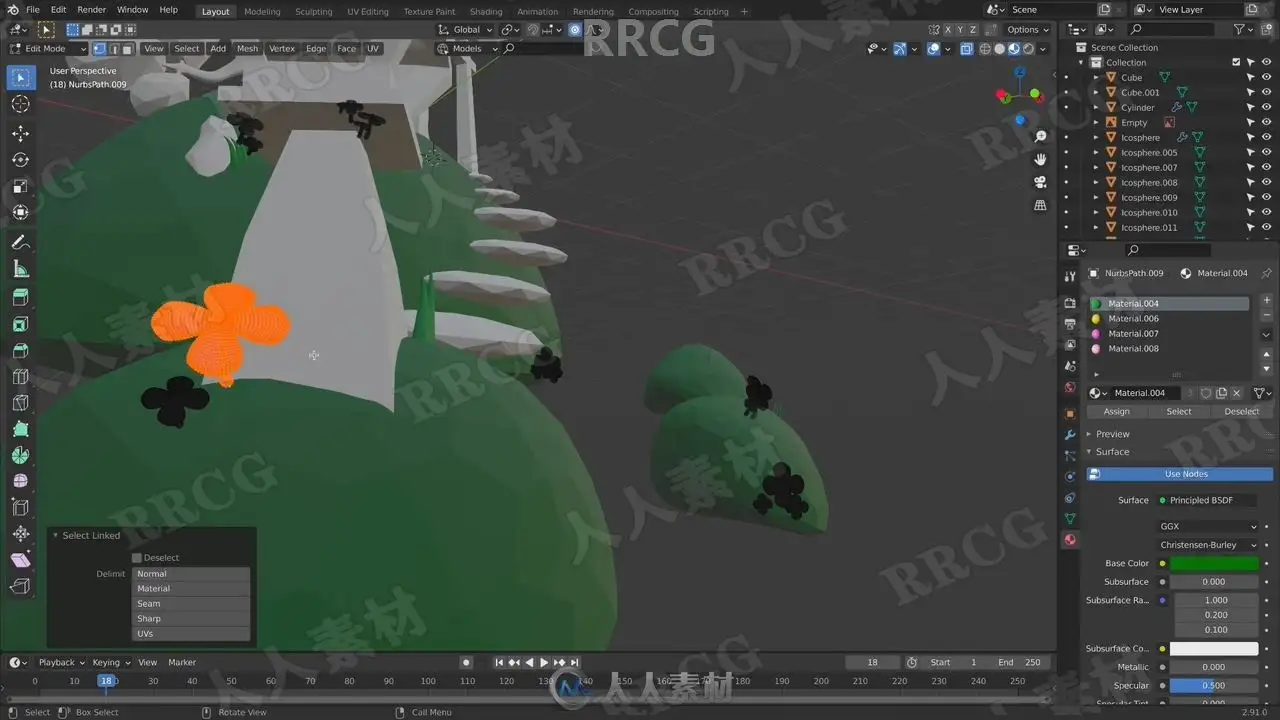The image size is (1280, 720).
Task: Open the Material properties tab
Action: coord(1070,540)
